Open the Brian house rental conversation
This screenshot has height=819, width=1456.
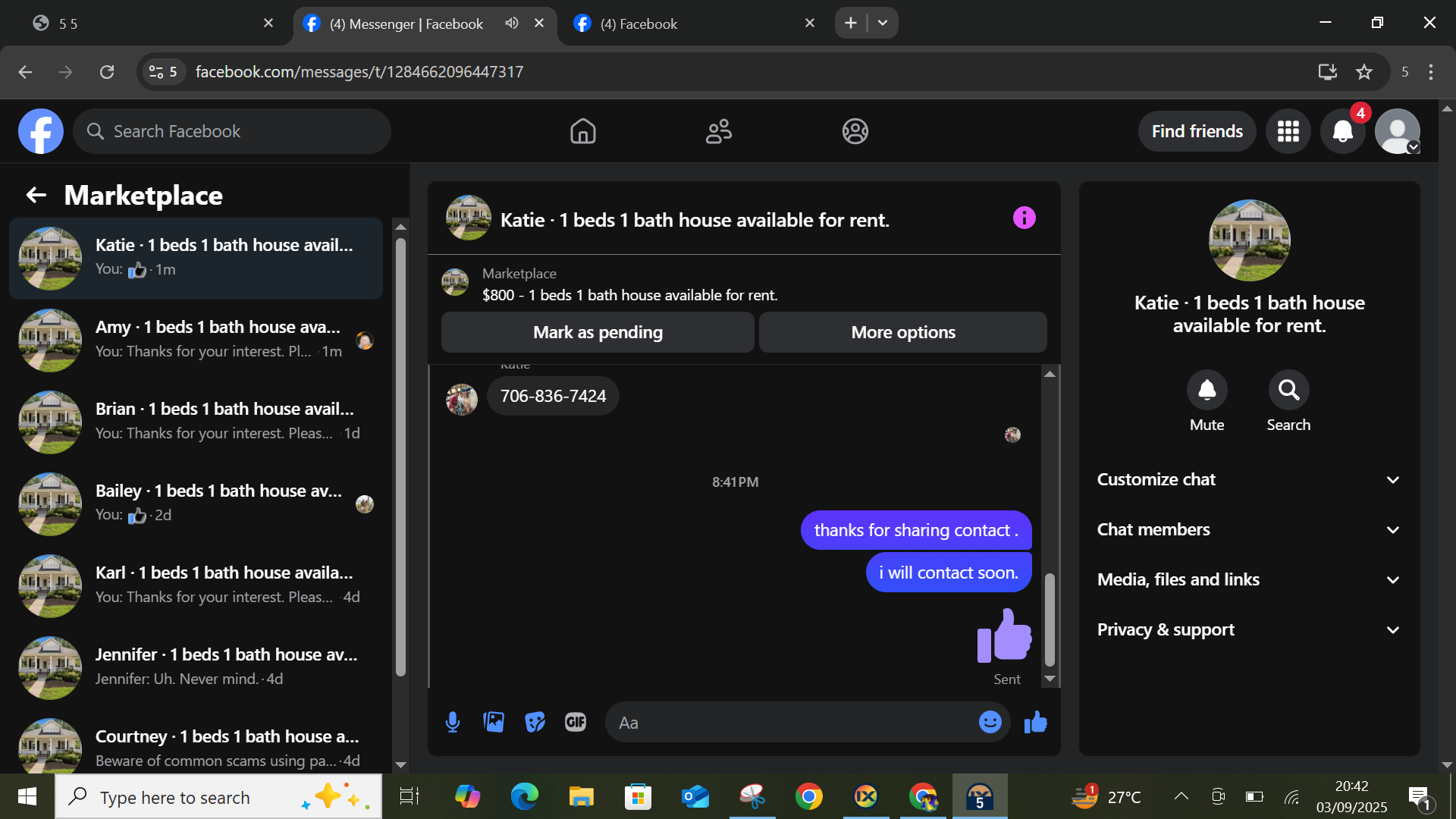pos(196,422)
